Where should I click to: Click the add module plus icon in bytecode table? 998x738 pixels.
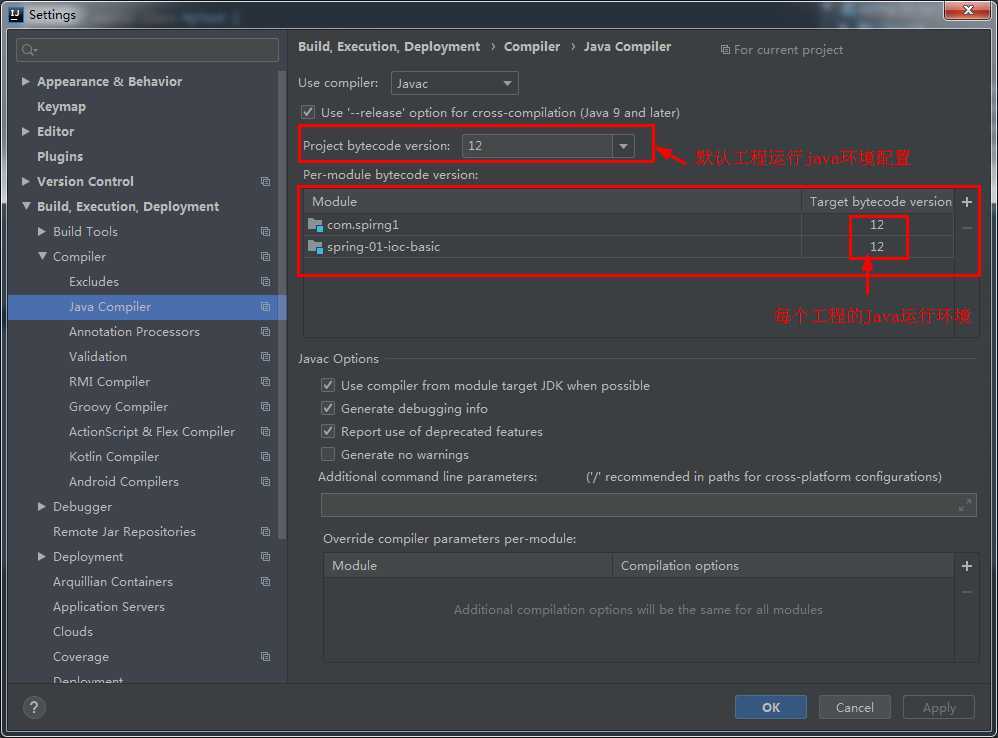[x=966, y=202]
